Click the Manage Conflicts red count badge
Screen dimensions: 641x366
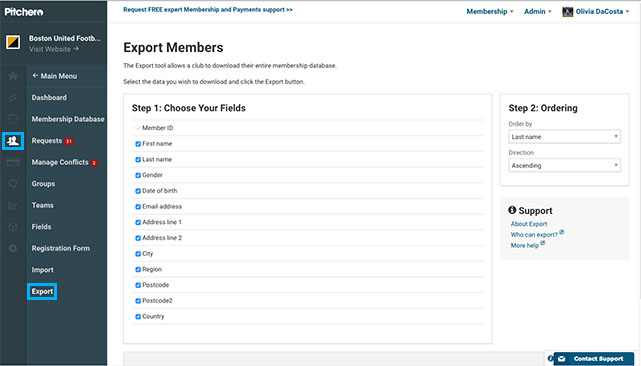[x=94, y=163]
